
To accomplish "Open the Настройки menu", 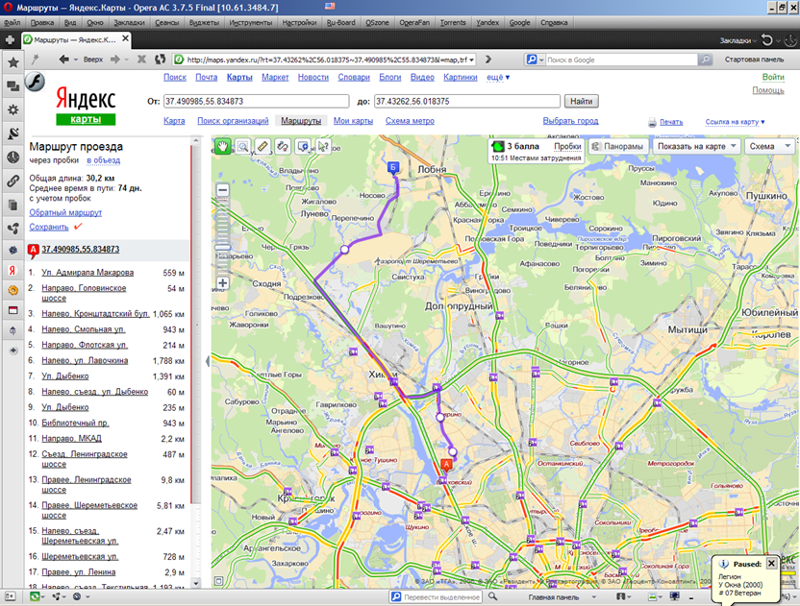I will point(299,22).
